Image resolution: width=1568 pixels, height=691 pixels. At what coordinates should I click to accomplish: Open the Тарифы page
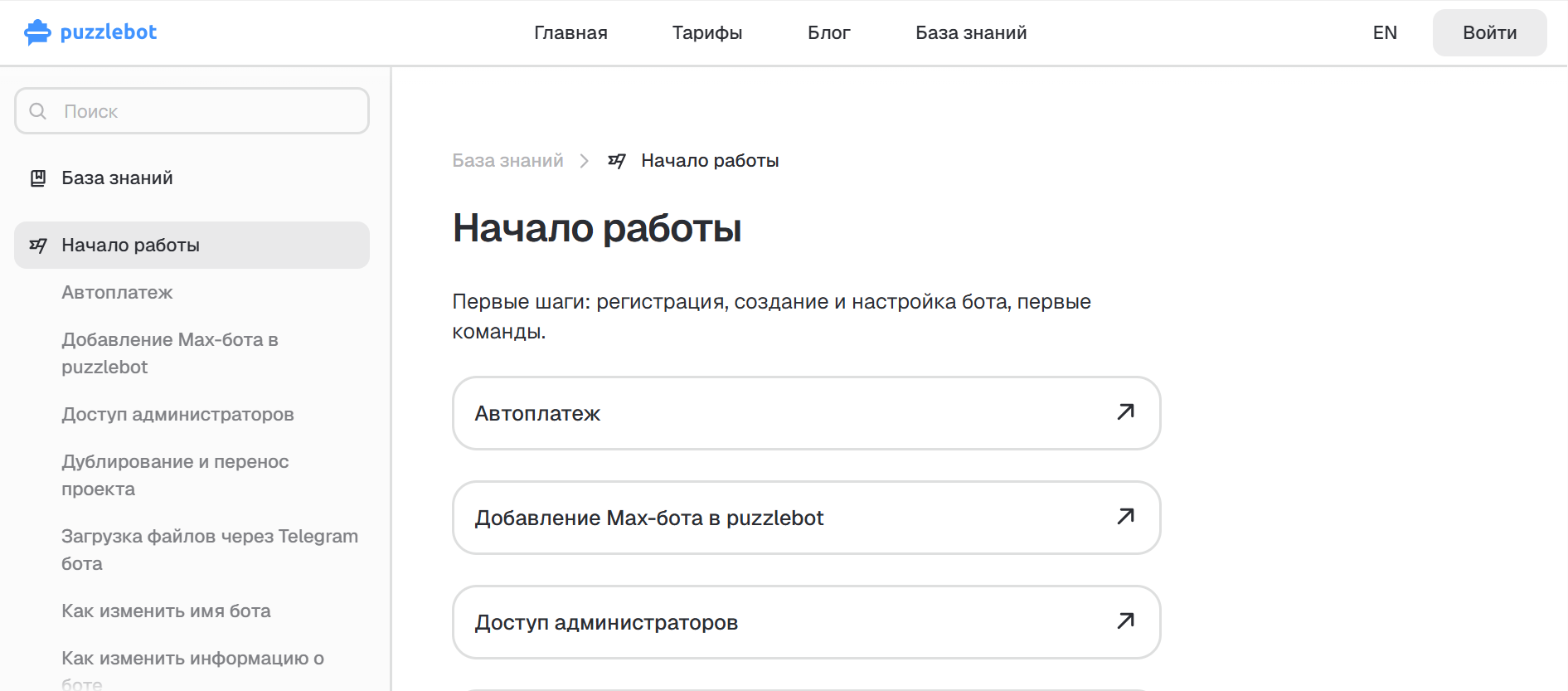[707, 33]
